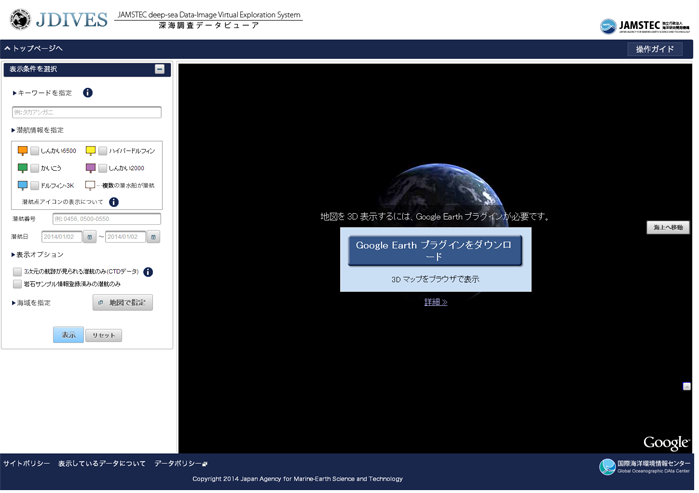Click the 地図で指定 button

(123, 303)
